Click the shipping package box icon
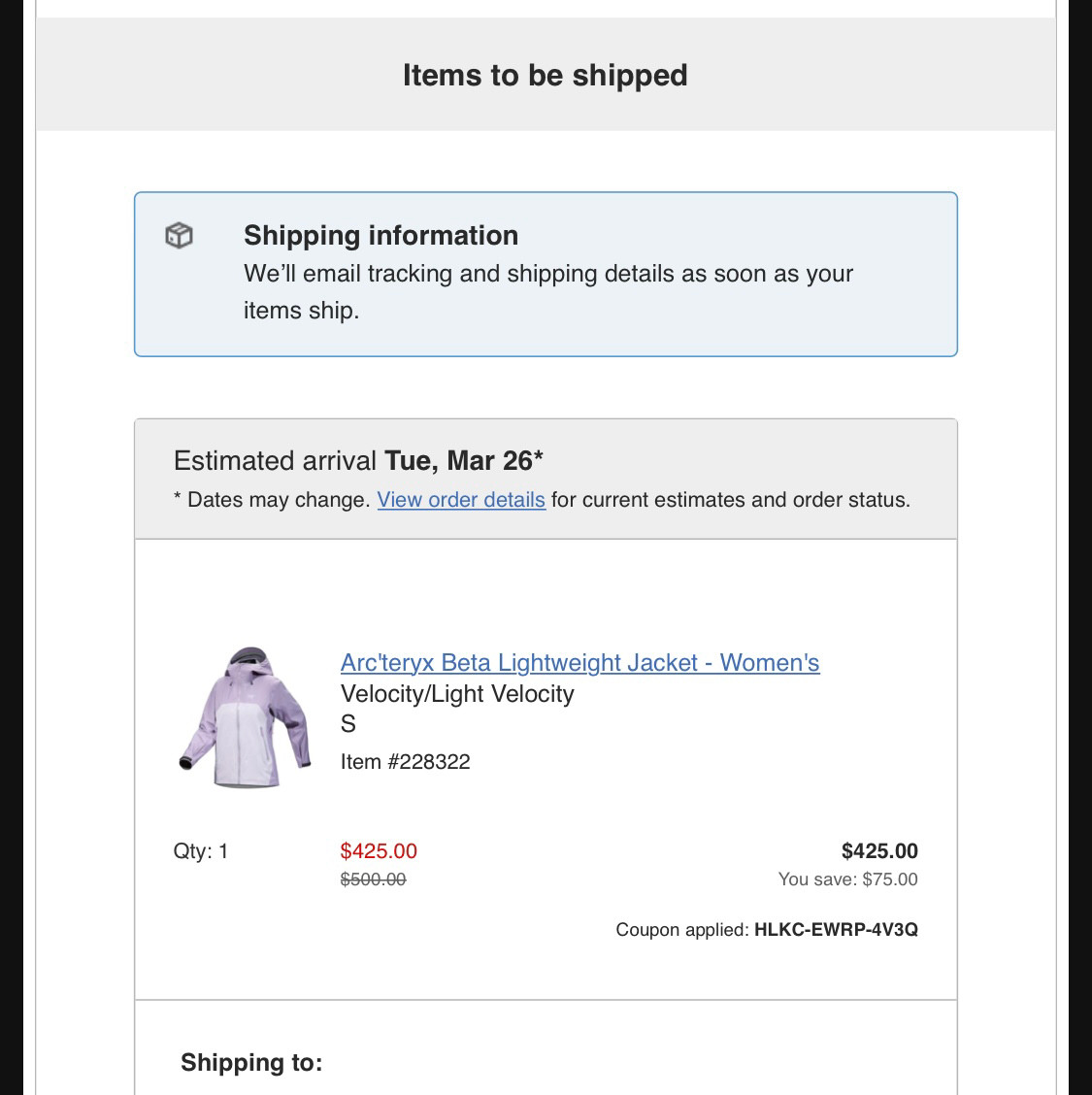Viewport: 1092px width, 1095px height. coord(180,235)
